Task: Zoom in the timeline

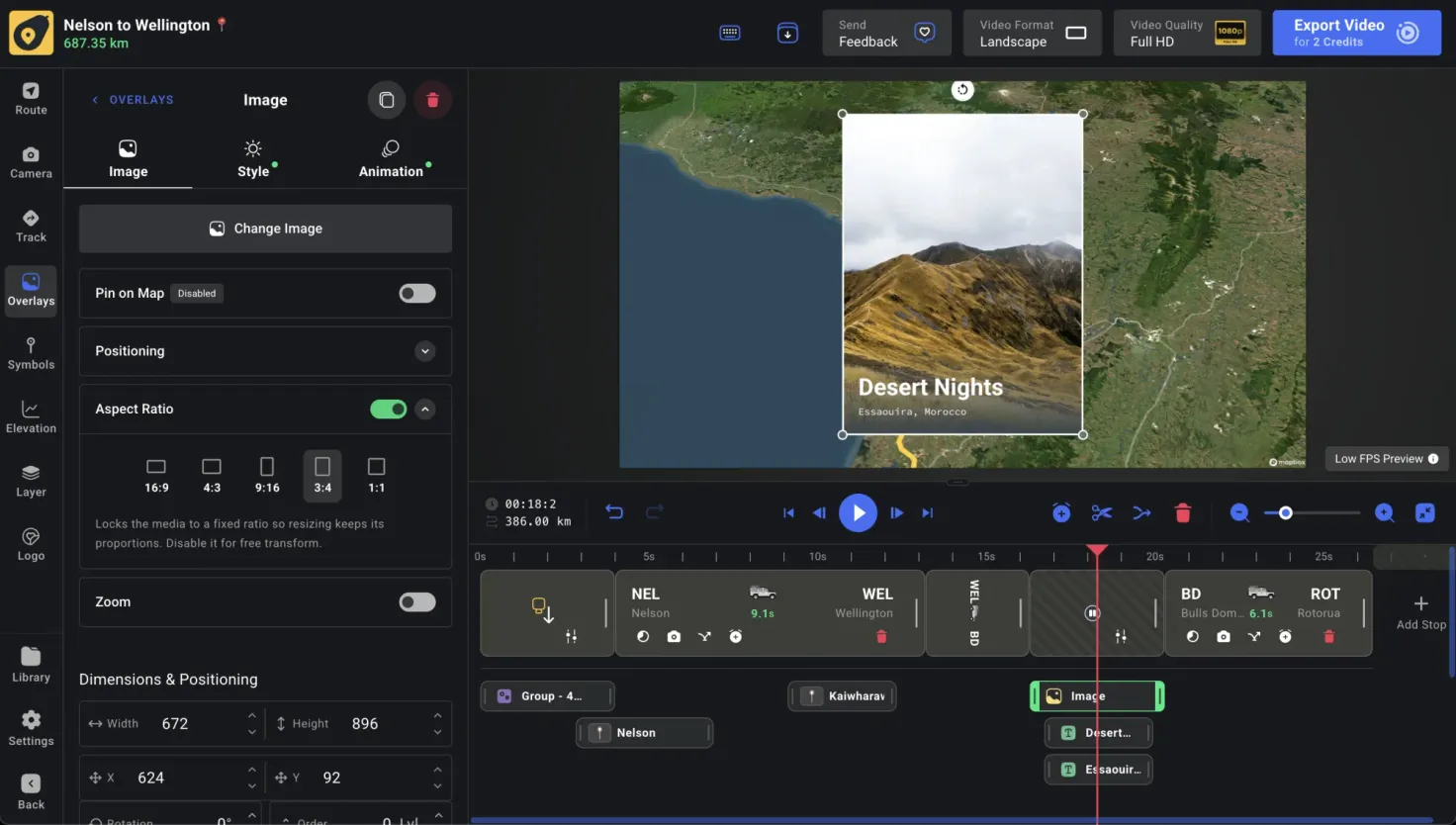Action: [x=1385, y=512]
